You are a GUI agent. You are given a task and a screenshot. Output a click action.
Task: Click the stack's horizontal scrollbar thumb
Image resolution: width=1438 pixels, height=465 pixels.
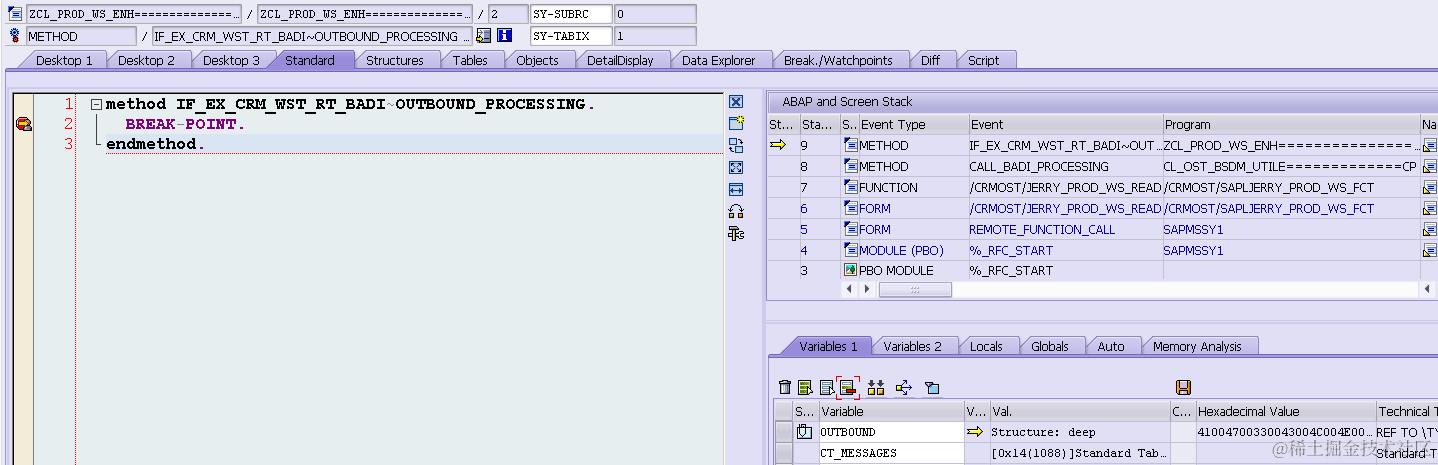pos(915,289)
